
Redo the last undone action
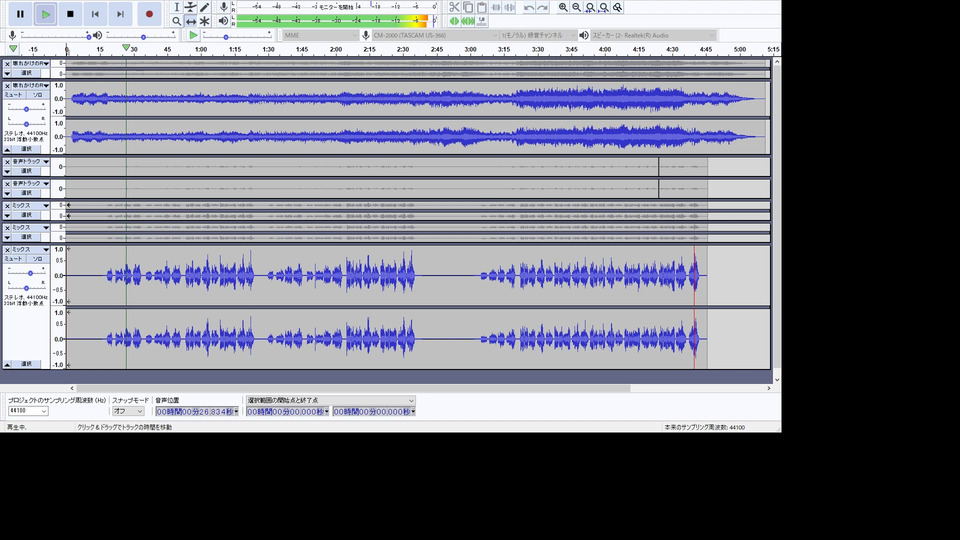(x=542, y=7)
